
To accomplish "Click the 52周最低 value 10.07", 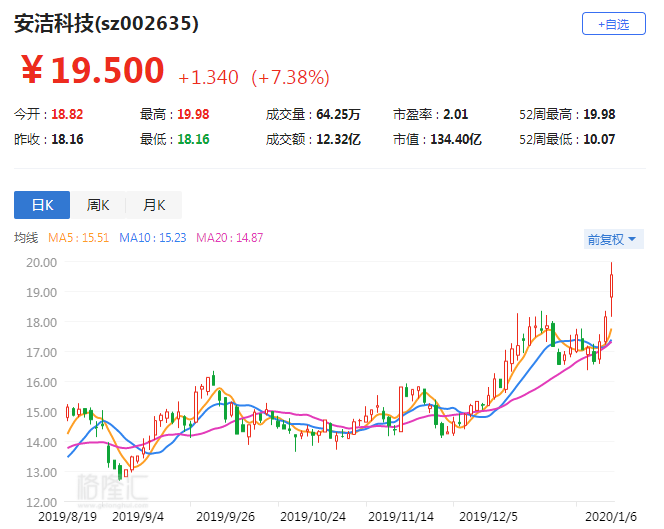I will [599, 139].
